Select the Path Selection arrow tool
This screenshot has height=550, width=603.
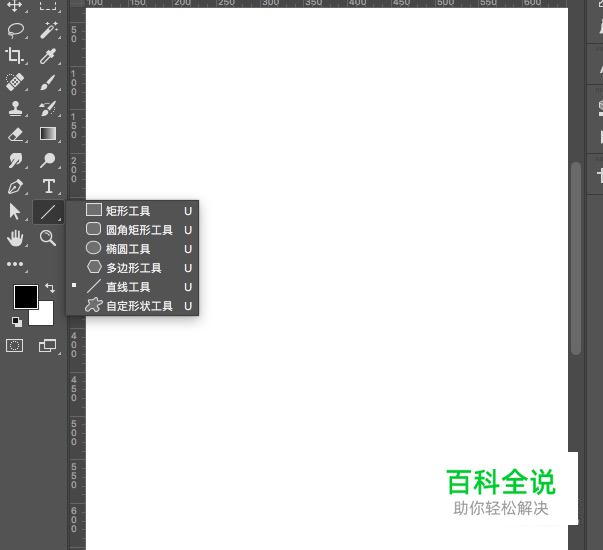15,212
